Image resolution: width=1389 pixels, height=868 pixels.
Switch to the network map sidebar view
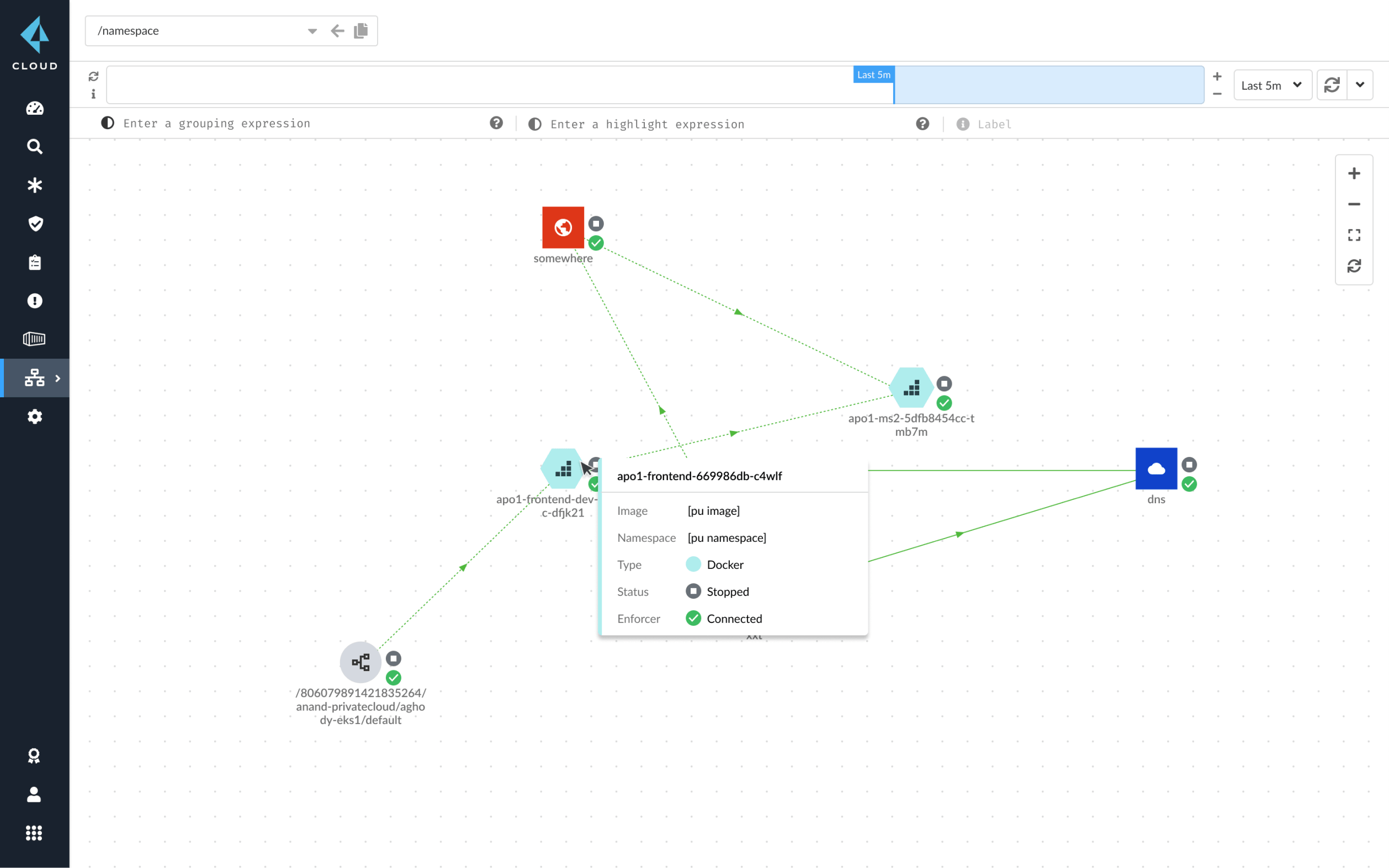(x=33, y=378)
